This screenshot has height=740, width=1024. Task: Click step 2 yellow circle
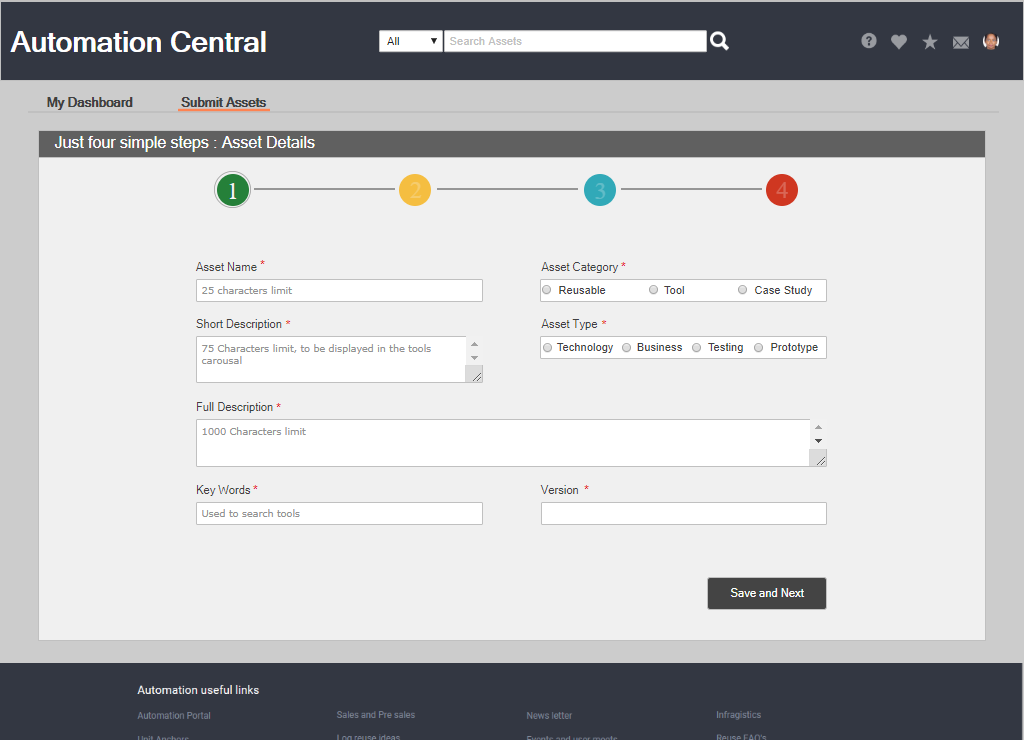[x=415, y=190]
